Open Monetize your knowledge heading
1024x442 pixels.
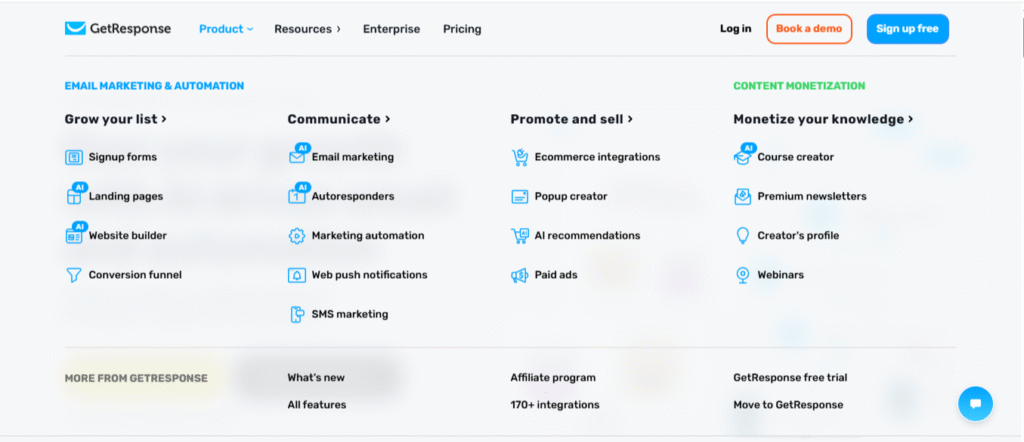coord(823,119)
